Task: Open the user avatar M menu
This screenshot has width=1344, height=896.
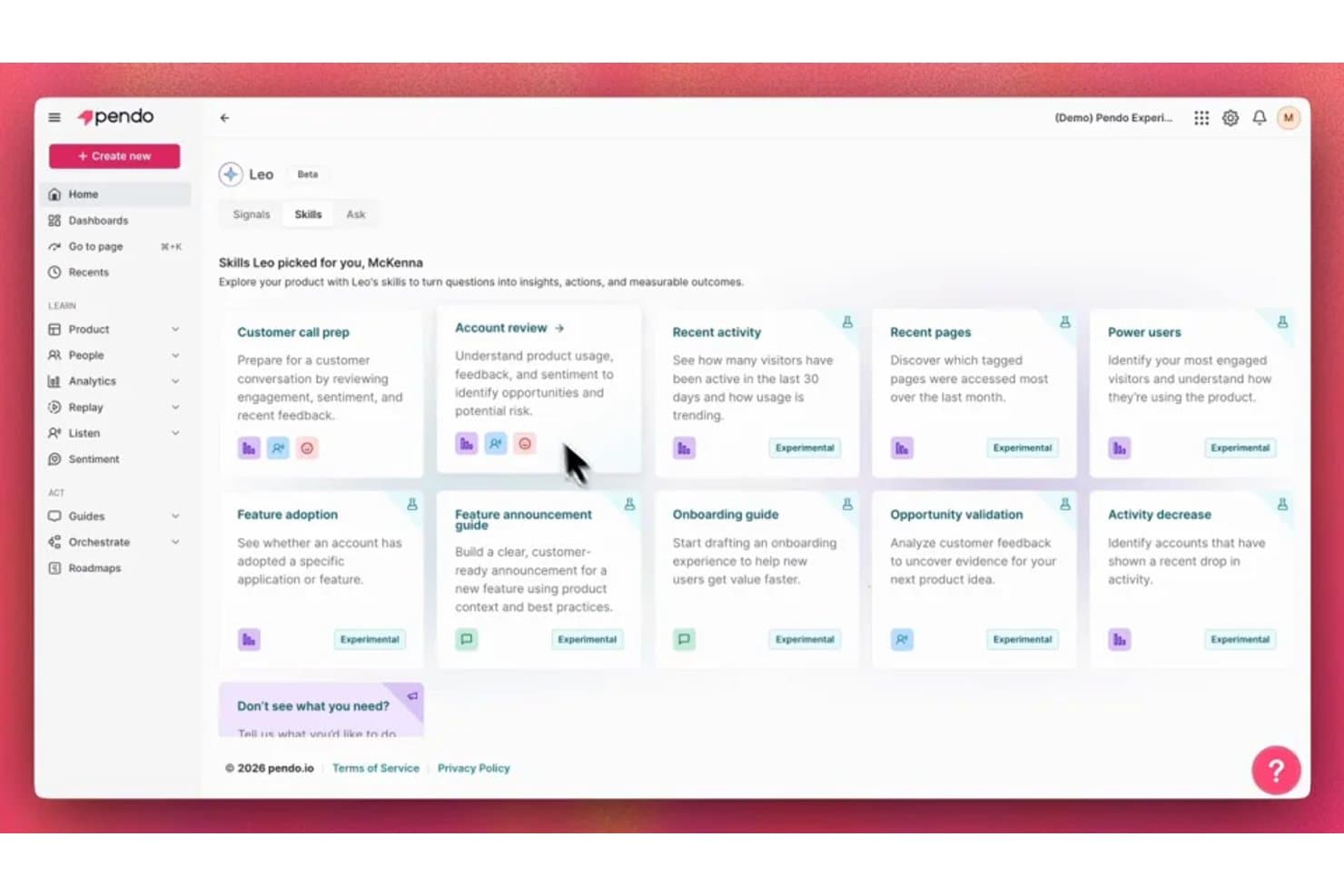Action: click(x=1289, y=118)
